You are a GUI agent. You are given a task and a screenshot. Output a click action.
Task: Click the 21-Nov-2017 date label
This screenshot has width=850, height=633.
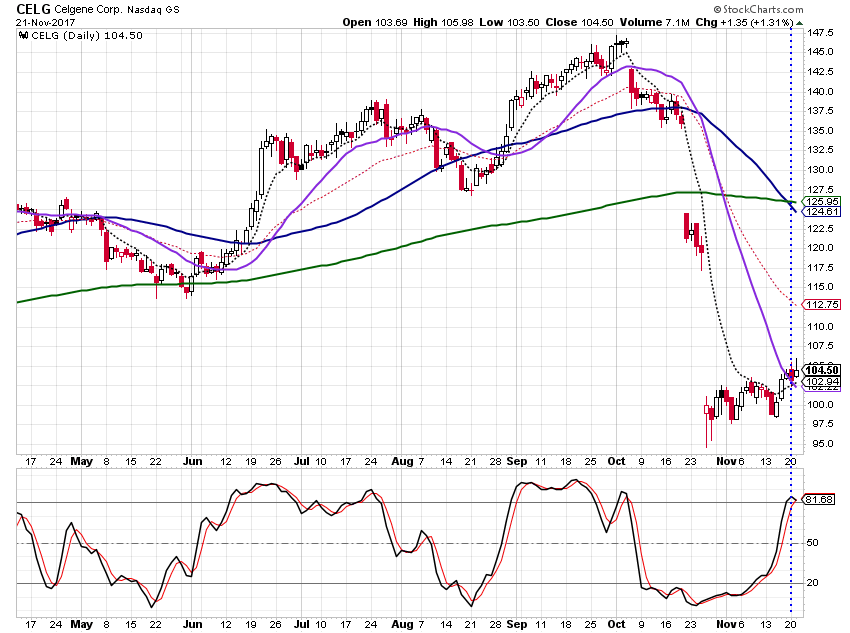(46, 23)
